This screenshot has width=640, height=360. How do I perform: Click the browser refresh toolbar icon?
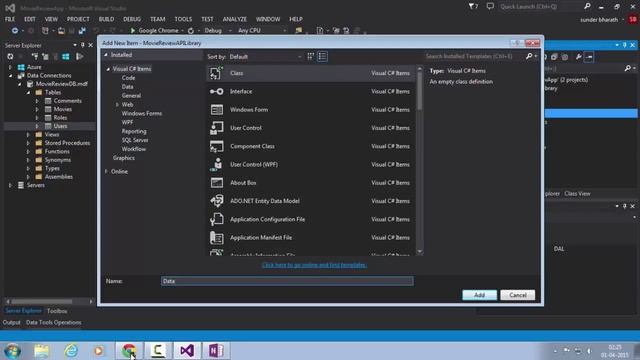pyautogui.click(x=191, y=31)
